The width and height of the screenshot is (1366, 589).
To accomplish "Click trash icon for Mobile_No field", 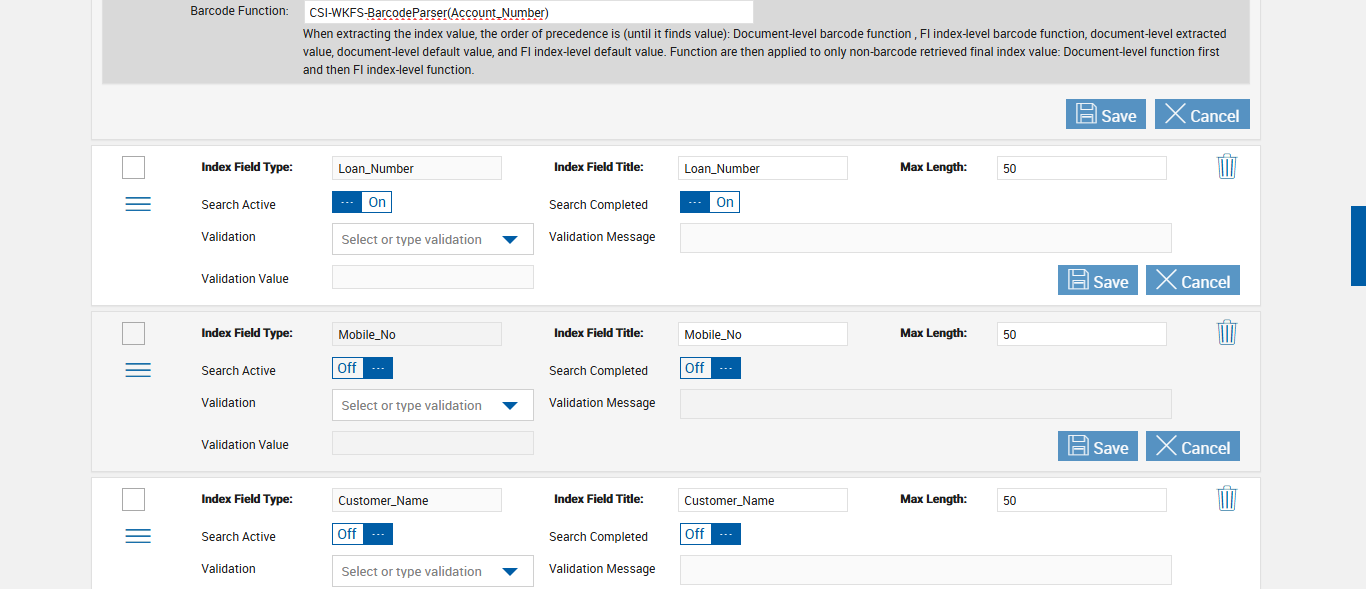I will (x=1227, y=333).
